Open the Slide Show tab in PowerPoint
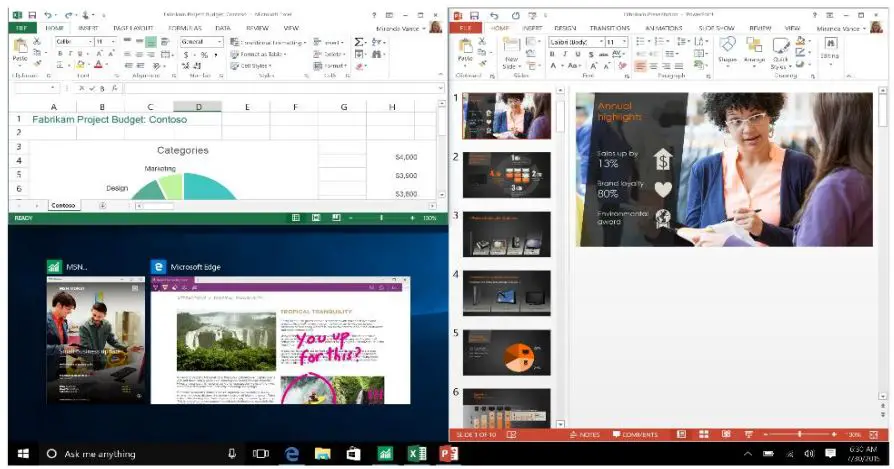 click(x=717, y=28)
